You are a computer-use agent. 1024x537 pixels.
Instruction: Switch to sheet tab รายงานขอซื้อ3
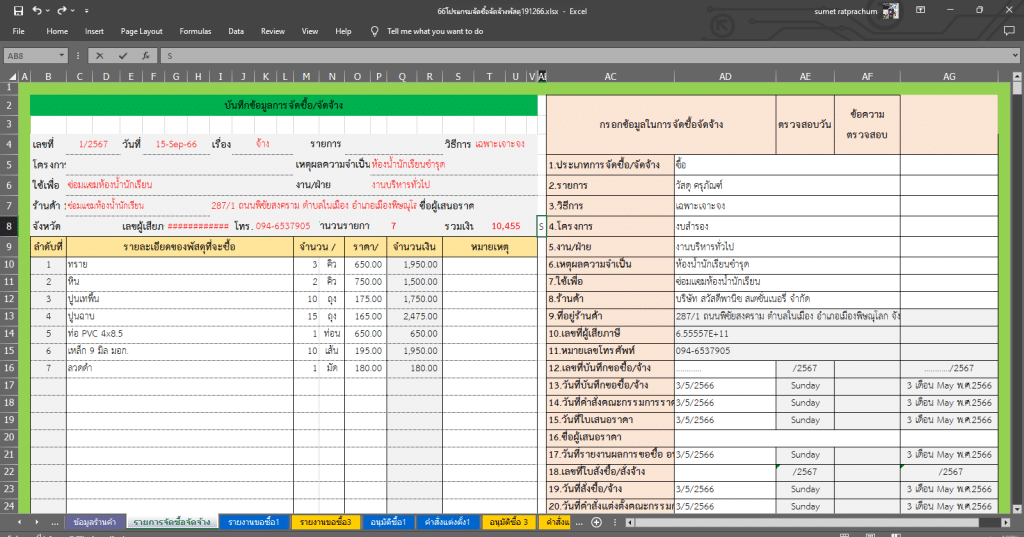(x=325, y=522)
